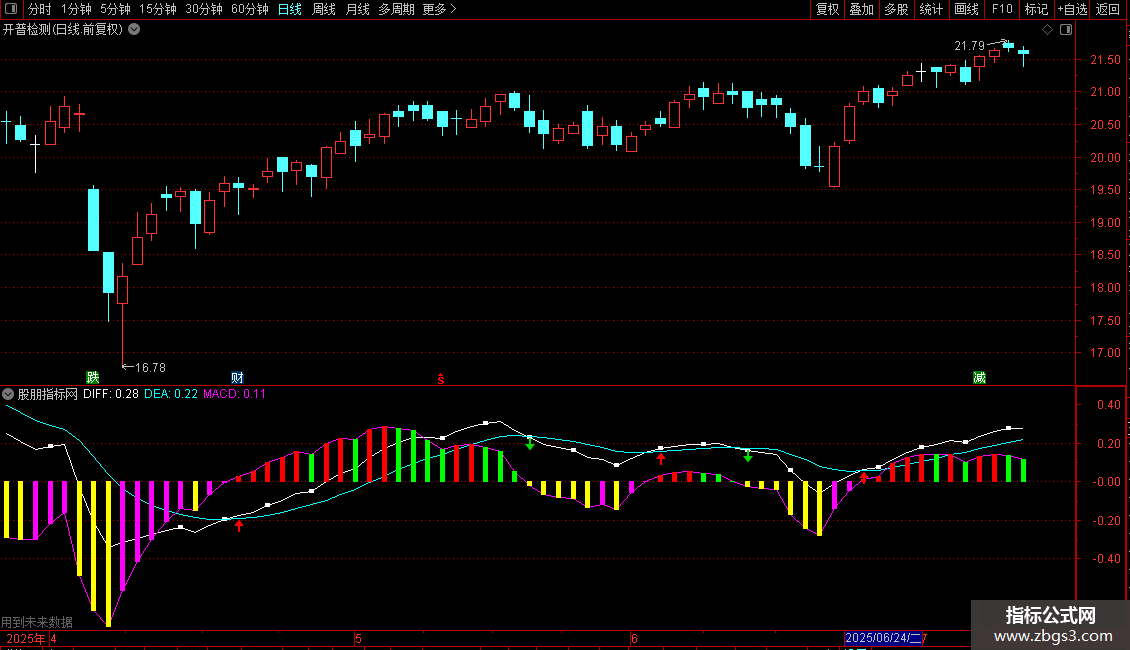Click the tallest yellow MACD bar in April
Viewport: 1130px width, 650px height.
pyautogui.click(x=108, y=553)
